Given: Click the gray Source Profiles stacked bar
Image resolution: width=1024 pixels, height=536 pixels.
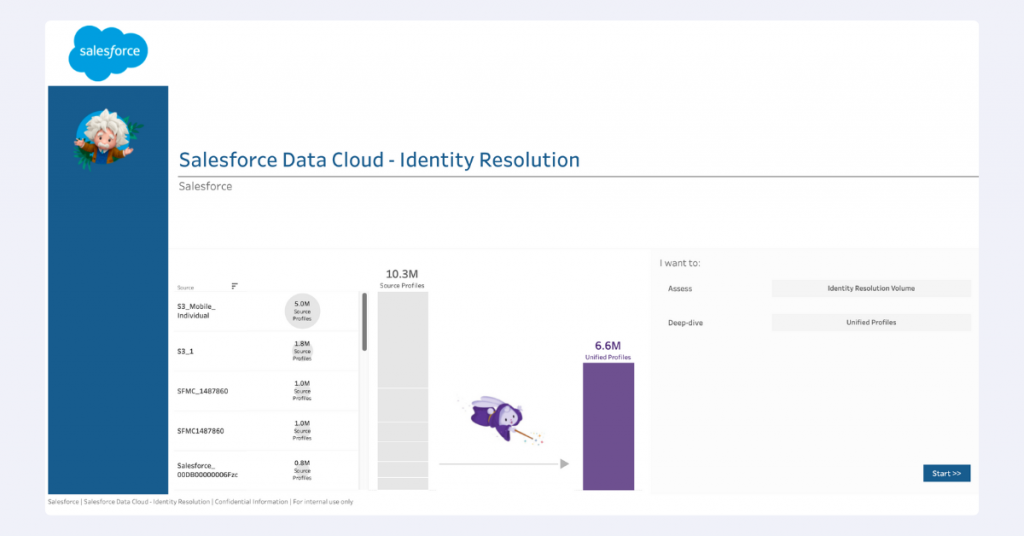Looking at the screenshot, I should [403, 390].
